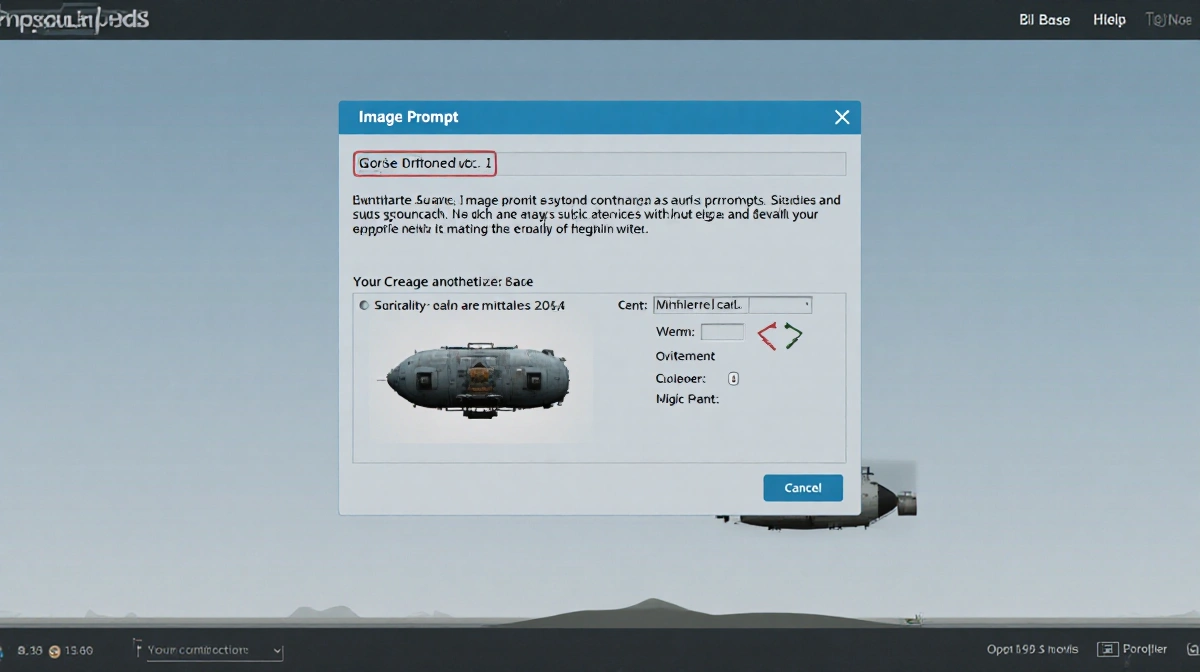Image resolution: width=1200 pixels, height=672 pixels.
Task: Open the Bl Base menu
Action: [x=1044, y=19]
